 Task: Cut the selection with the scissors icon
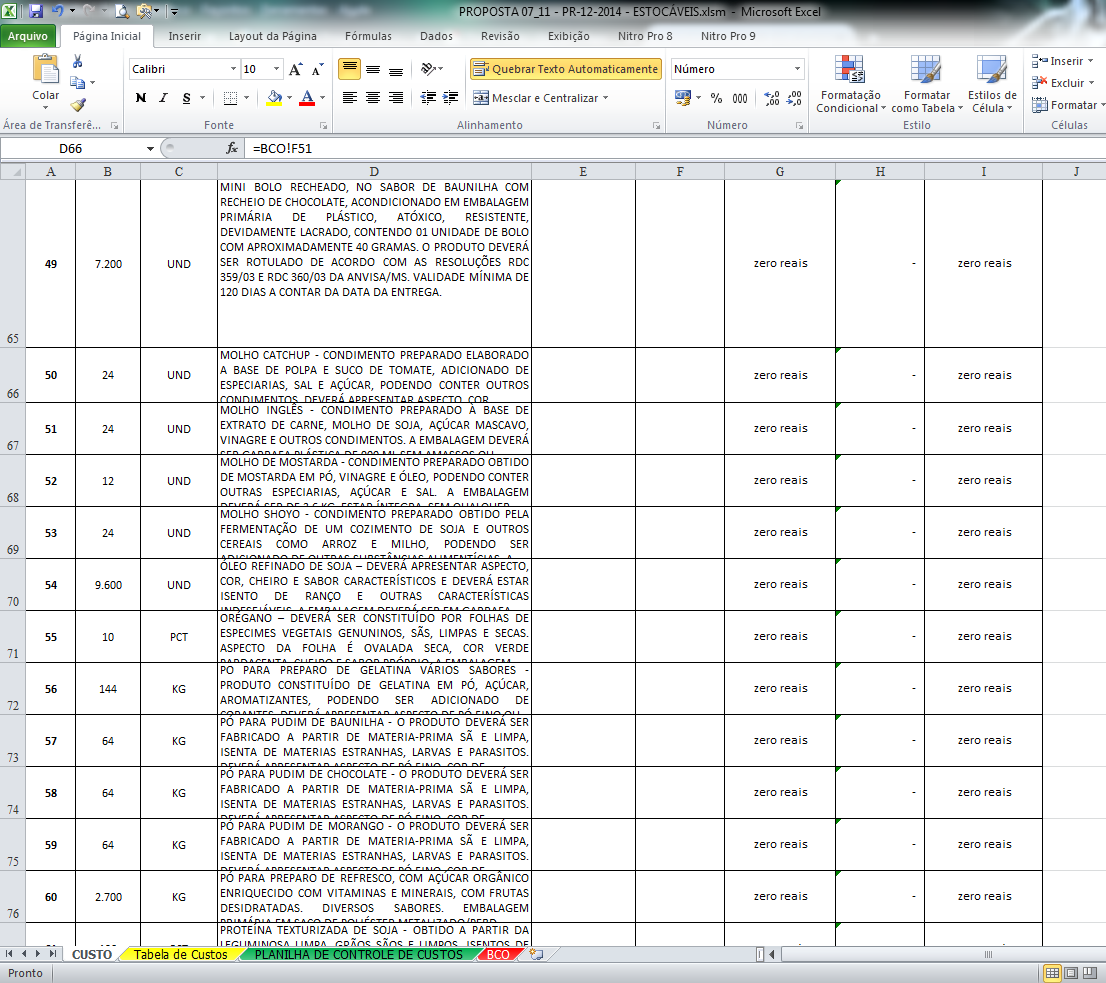pos(78,62)
